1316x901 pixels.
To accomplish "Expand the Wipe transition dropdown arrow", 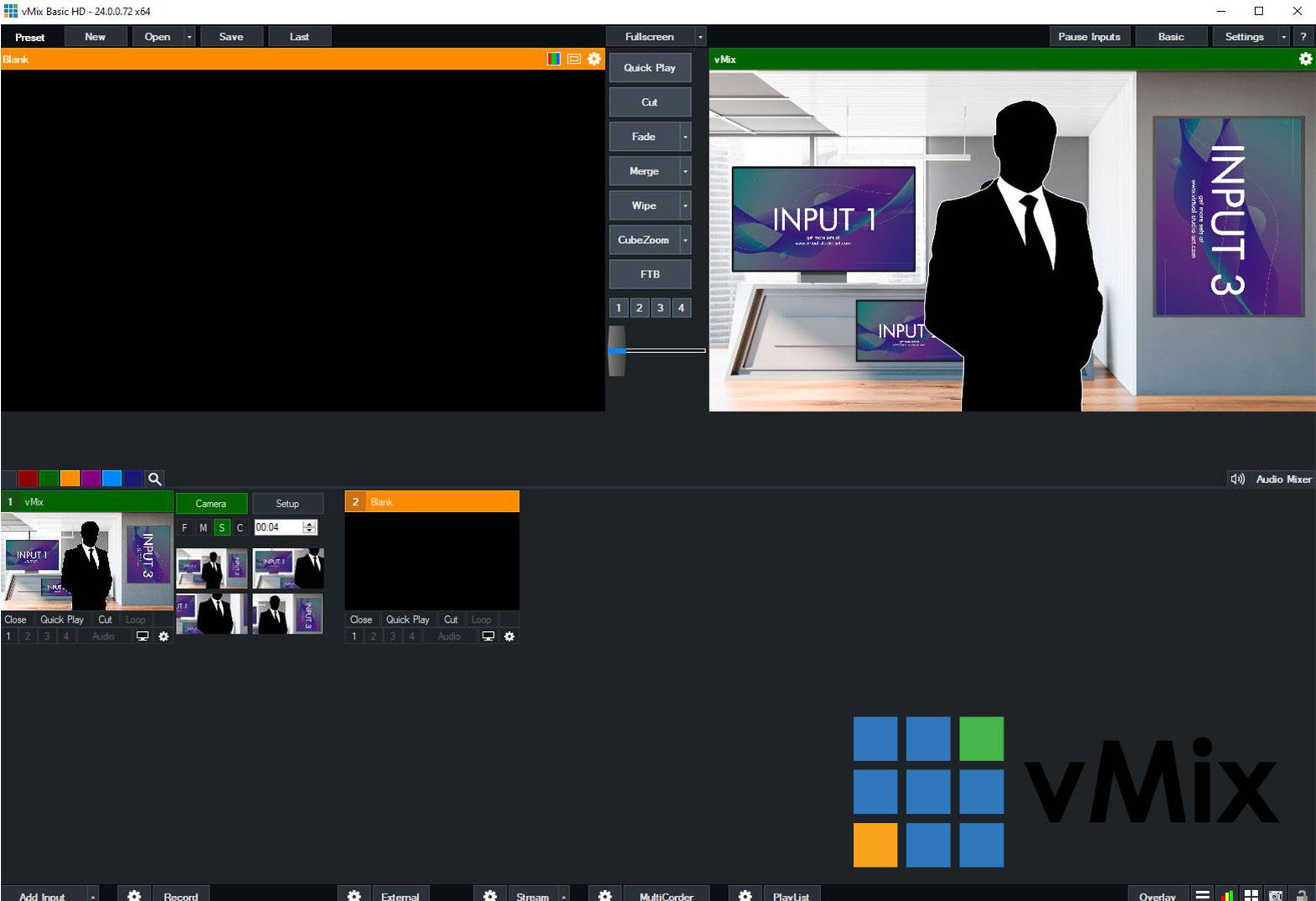I will coord(685,205).
